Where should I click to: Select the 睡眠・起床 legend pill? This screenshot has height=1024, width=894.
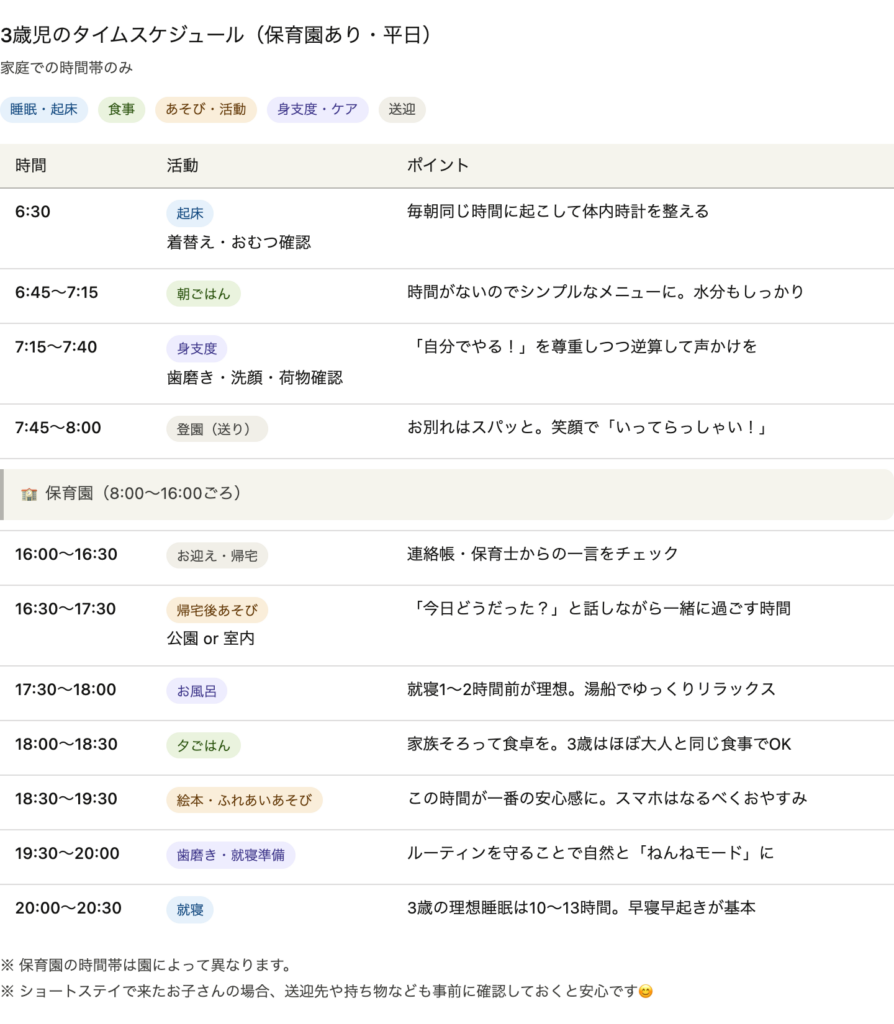[45, 110]
